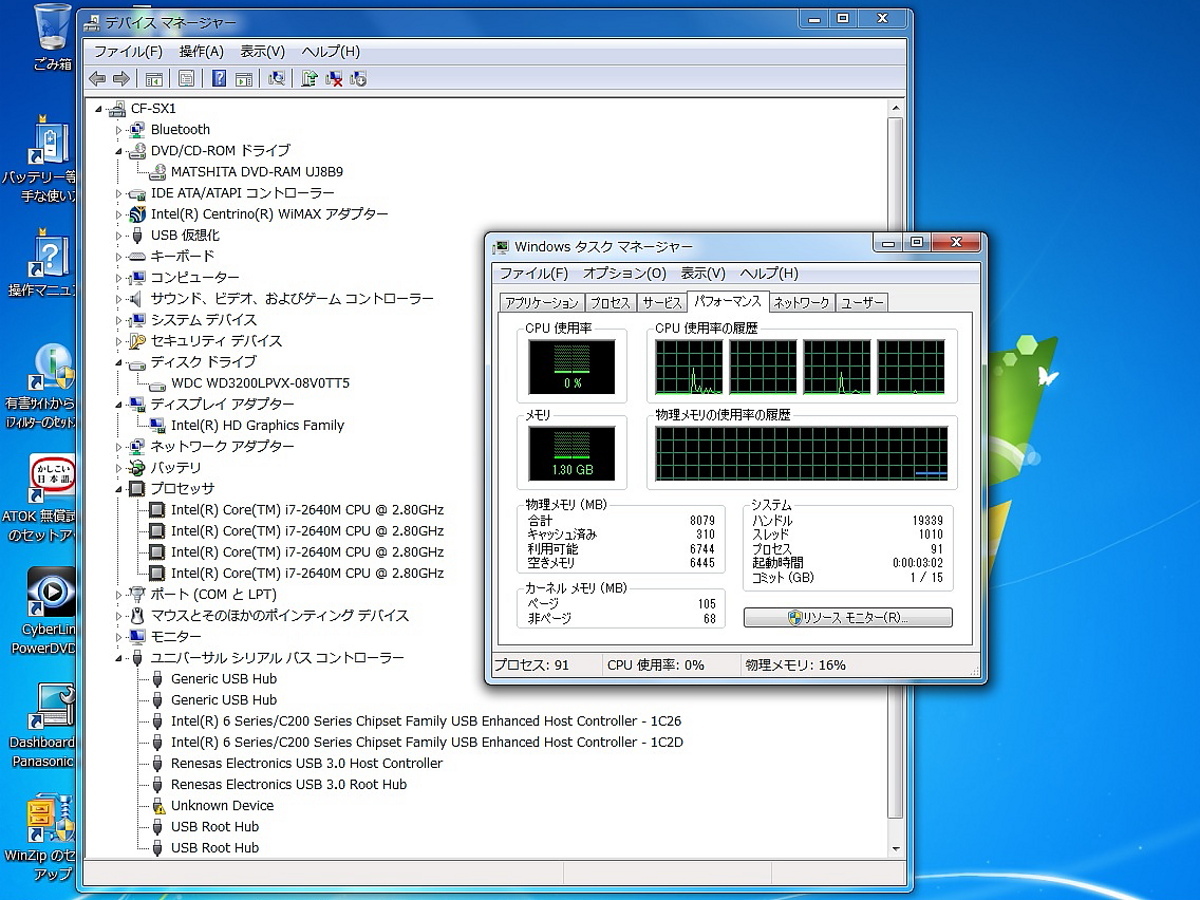Click the Disable device toolbar icon with down arrow
1200x900 pixels.
(x=358, y=79)
